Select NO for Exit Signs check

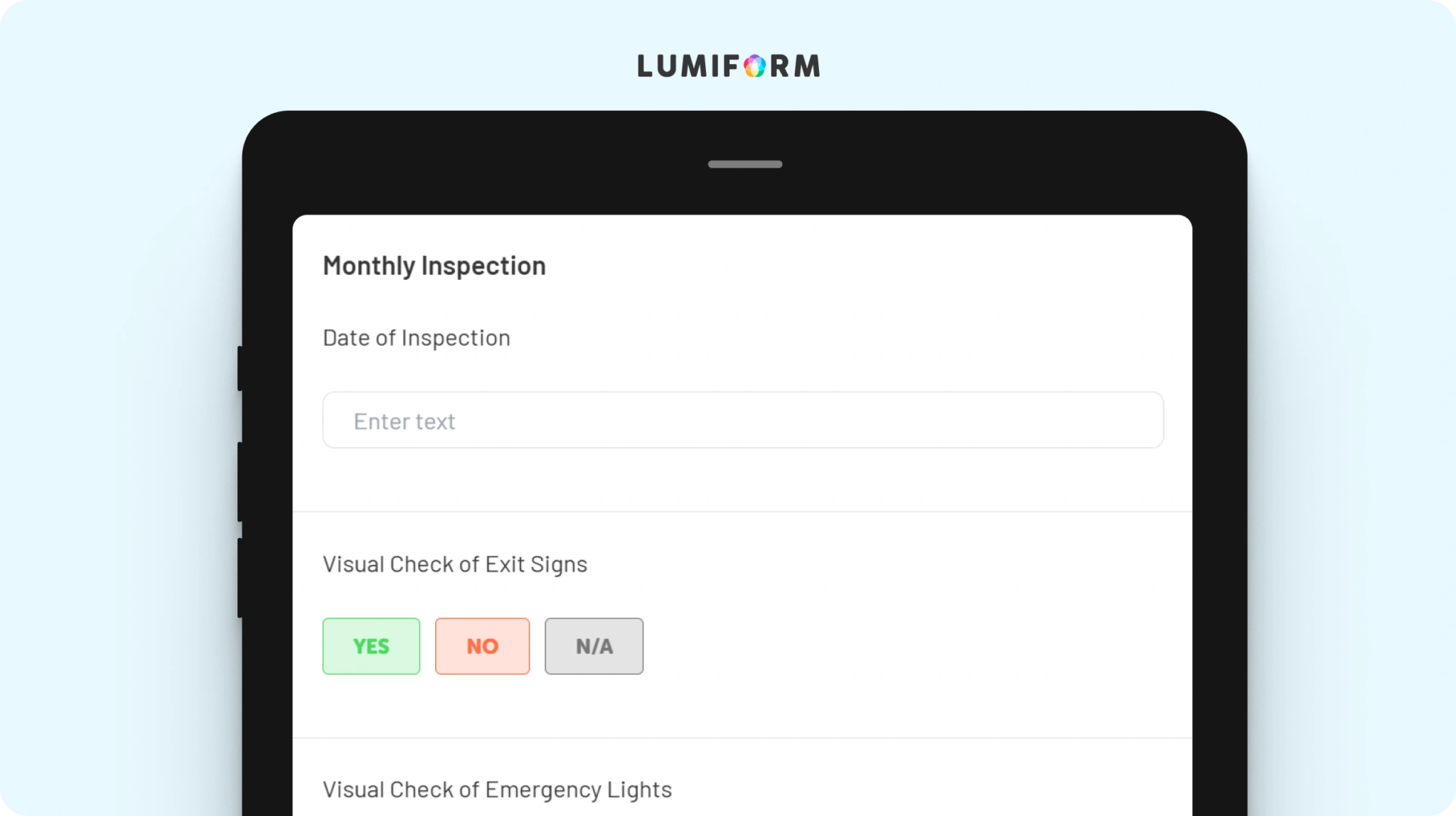(x=483, y=646)
